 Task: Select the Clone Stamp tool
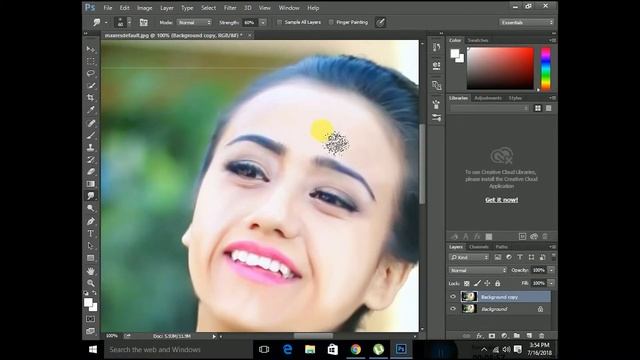point(91,147)
